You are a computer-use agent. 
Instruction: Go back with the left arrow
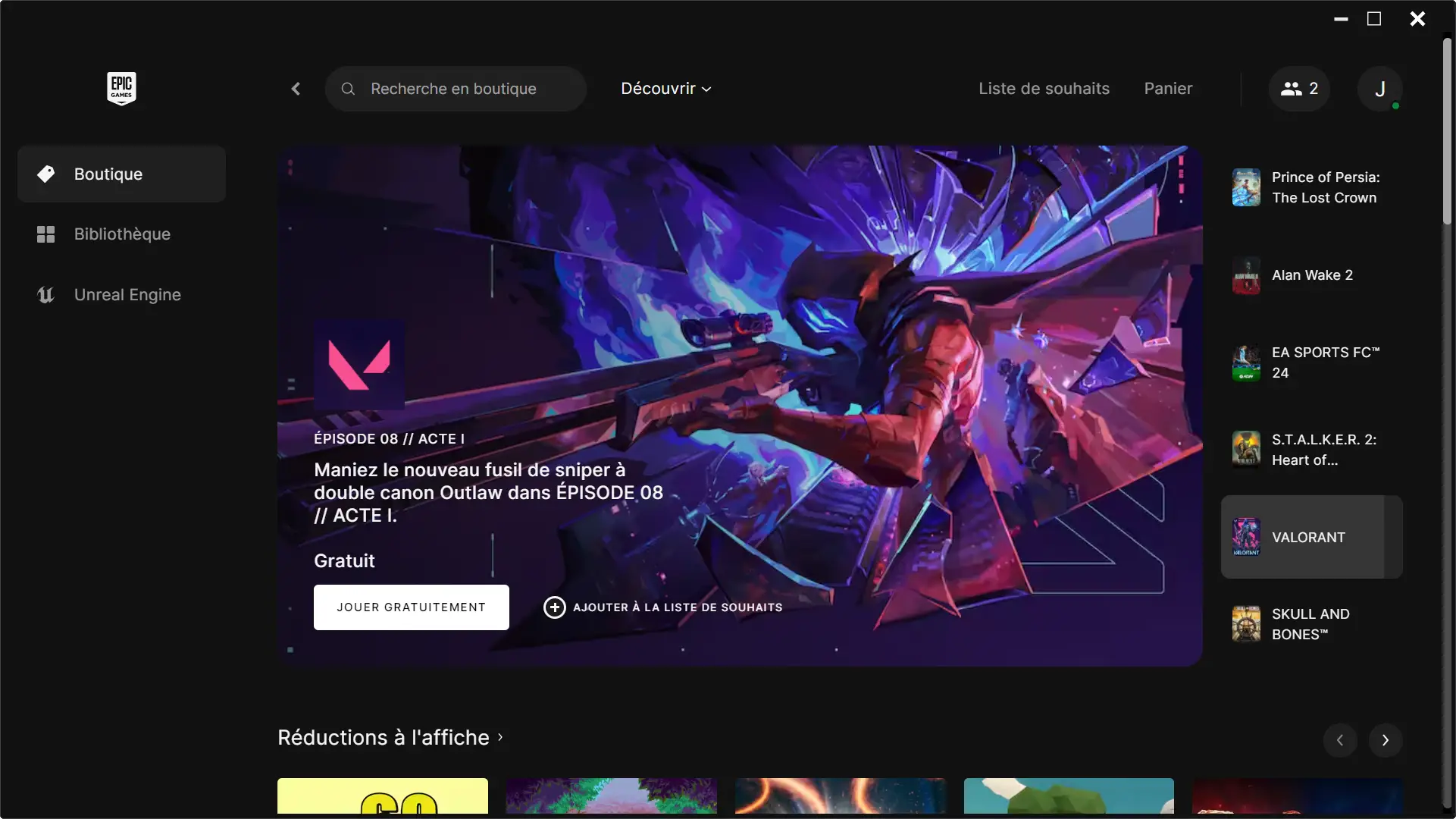click(296, 89)
